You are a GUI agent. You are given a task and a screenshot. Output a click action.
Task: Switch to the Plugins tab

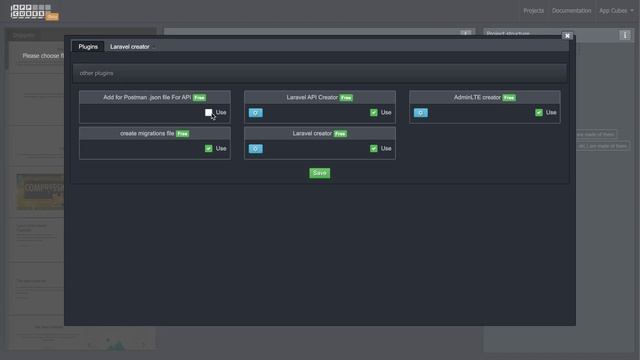pyautogui.click(x=88, y=47)
